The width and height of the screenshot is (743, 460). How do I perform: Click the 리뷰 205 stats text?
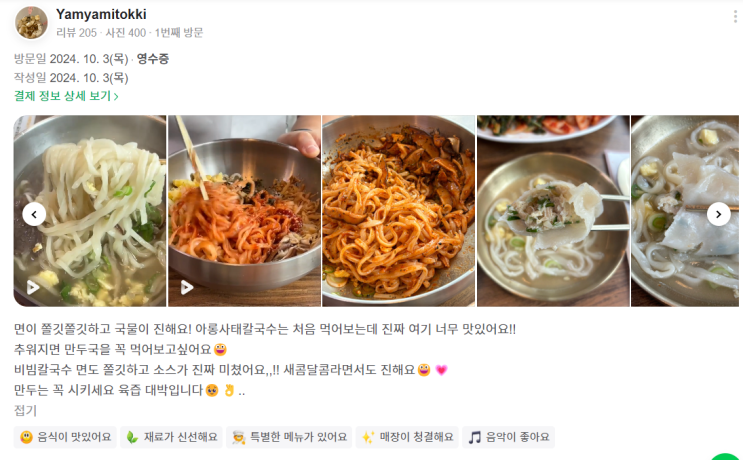point(76,33)
